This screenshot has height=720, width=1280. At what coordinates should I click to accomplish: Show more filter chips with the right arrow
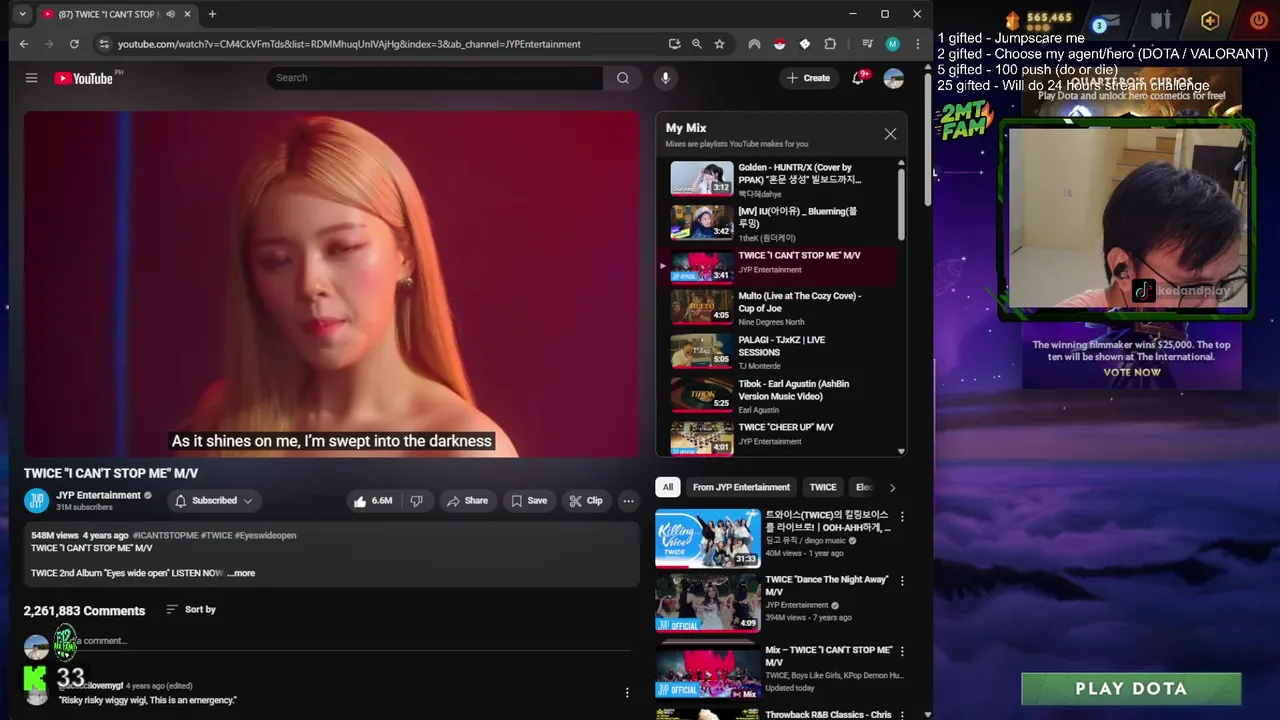[892, 488]
